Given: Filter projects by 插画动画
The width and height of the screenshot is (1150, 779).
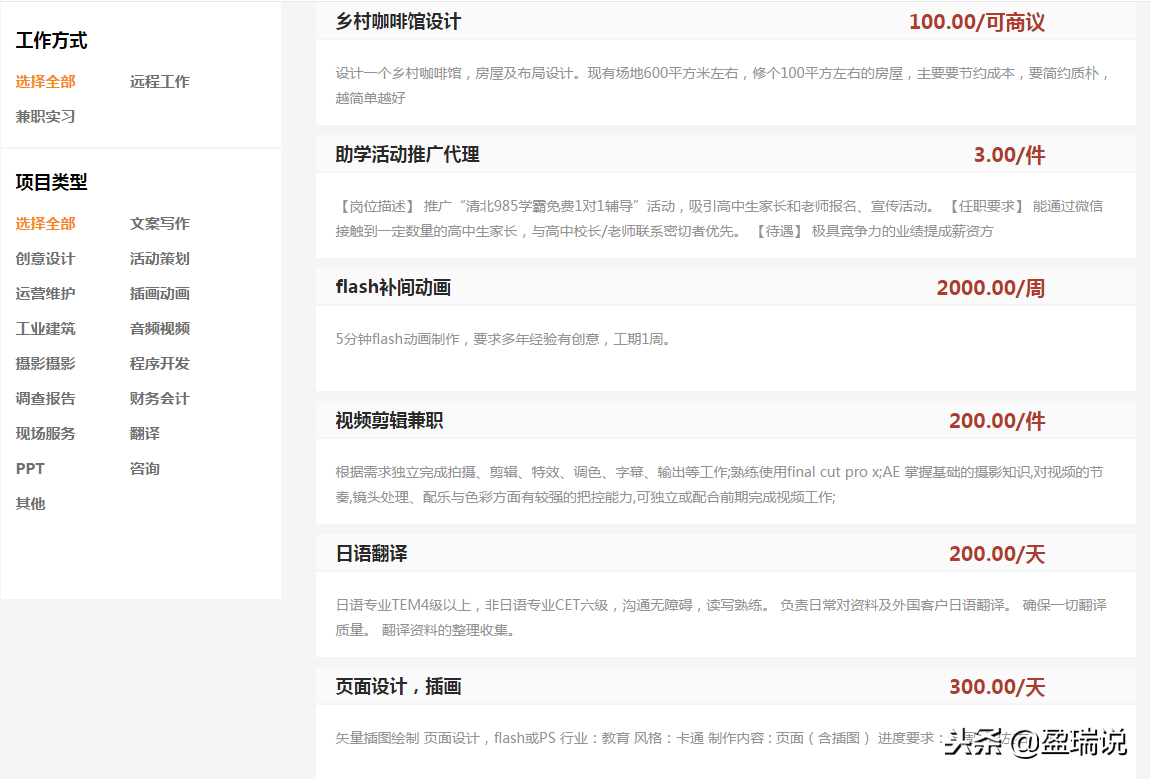Looking at the screenshot, I should pos(160,293).
